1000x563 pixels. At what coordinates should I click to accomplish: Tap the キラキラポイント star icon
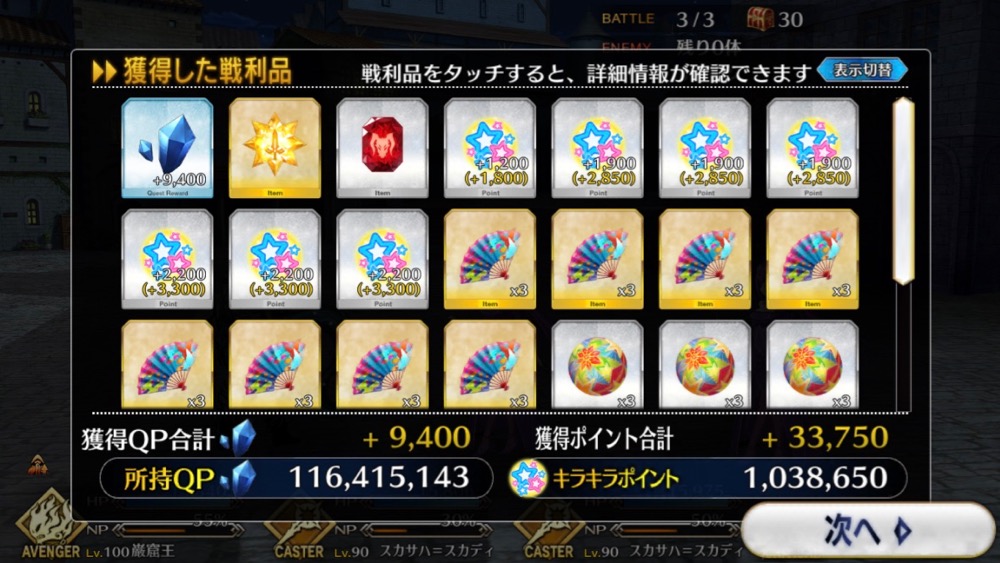[528, 478]
